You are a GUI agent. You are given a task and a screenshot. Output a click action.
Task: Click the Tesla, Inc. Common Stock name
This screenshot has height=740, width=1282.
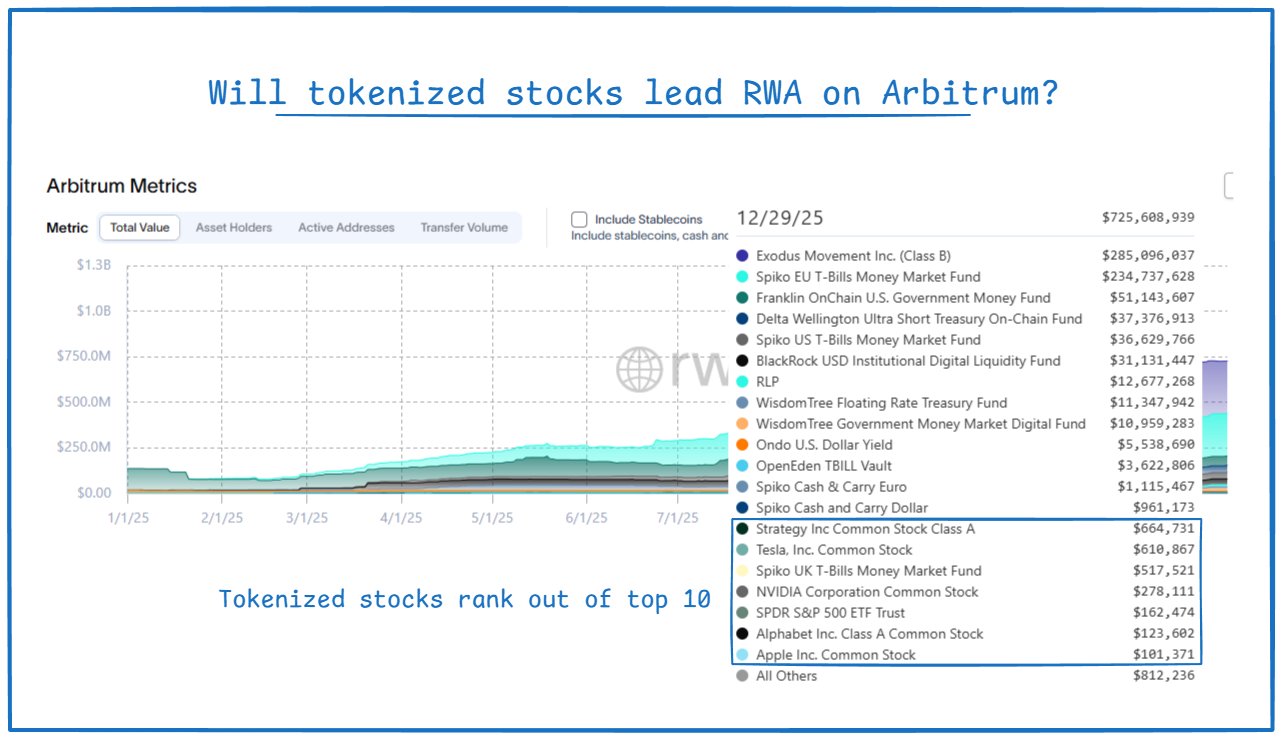tap(834, 550)
